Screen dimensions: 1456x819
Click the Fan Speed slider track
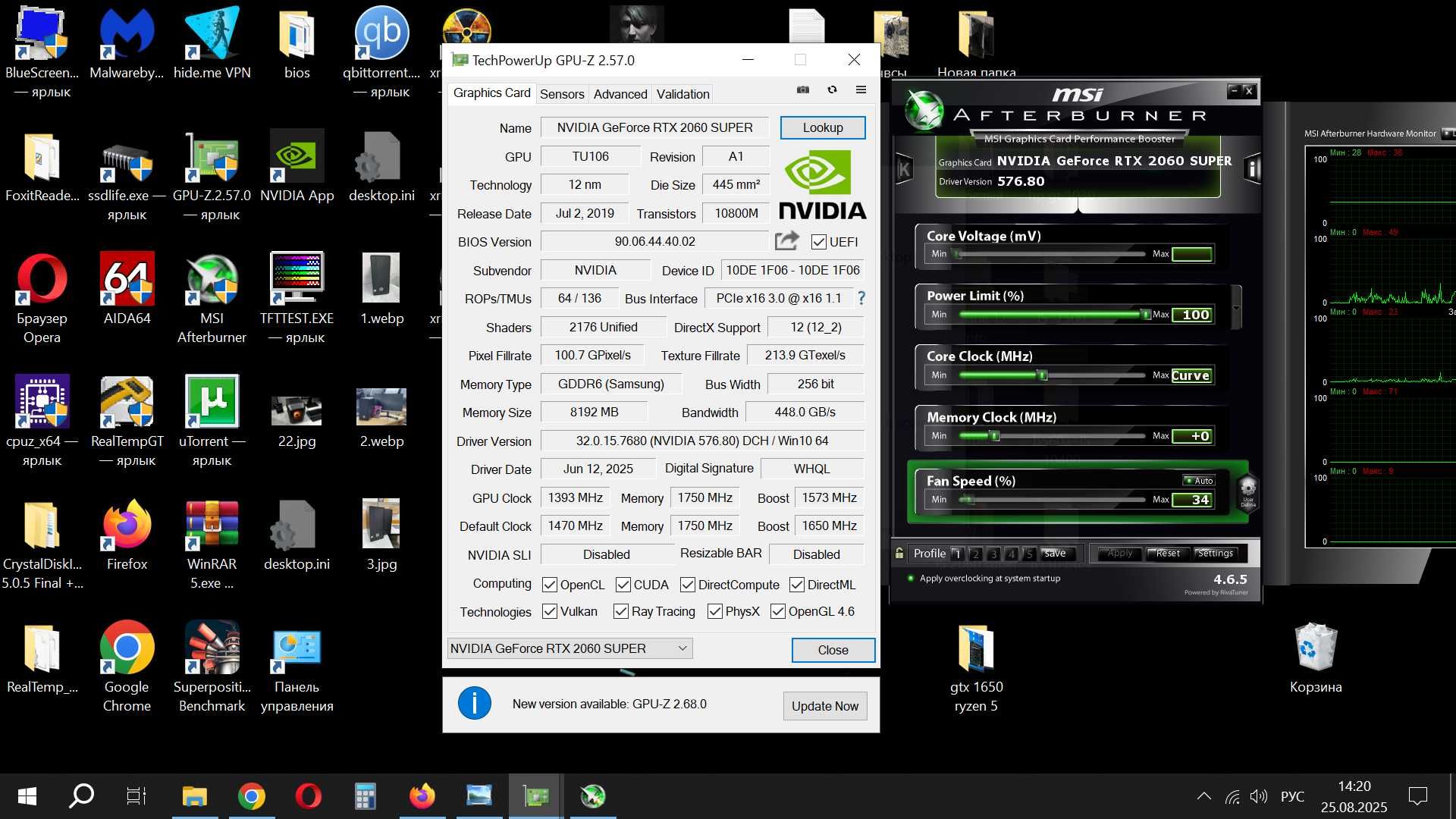[1052, 499]
